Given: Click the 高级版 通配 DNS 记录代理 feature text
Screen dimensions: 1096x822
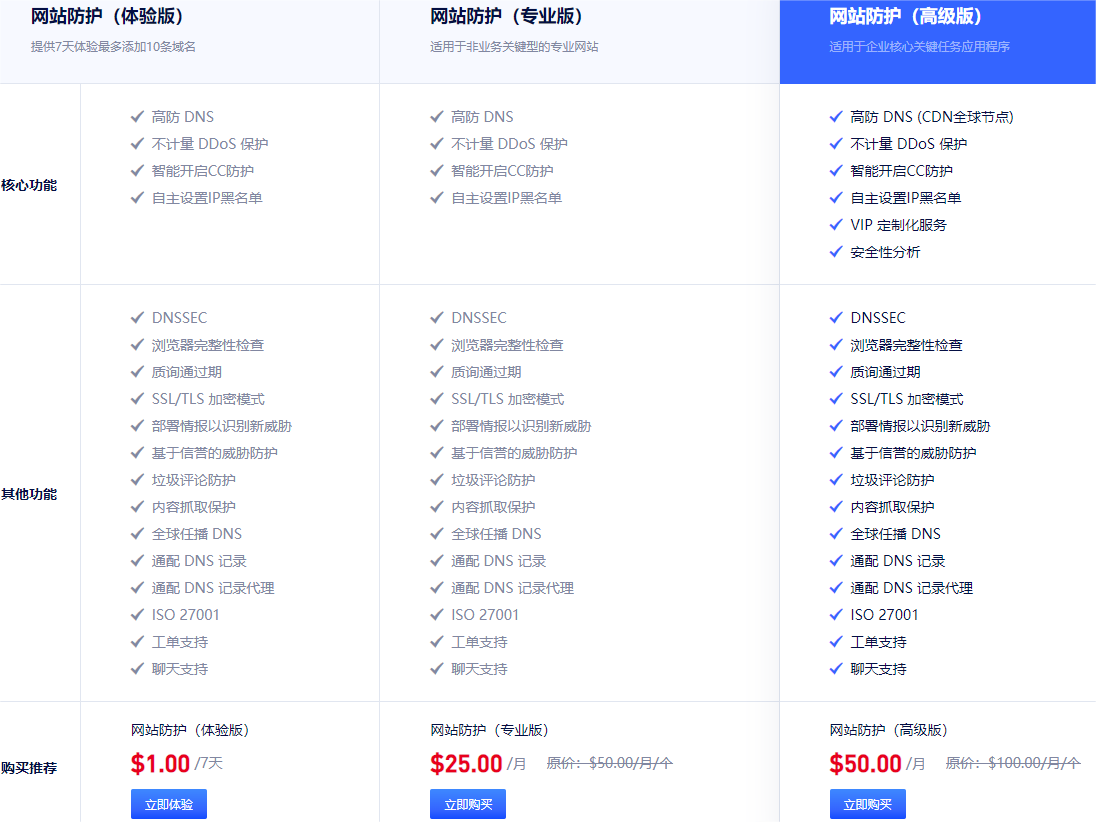Looking at the screenshot, I should tap(911, 588).
